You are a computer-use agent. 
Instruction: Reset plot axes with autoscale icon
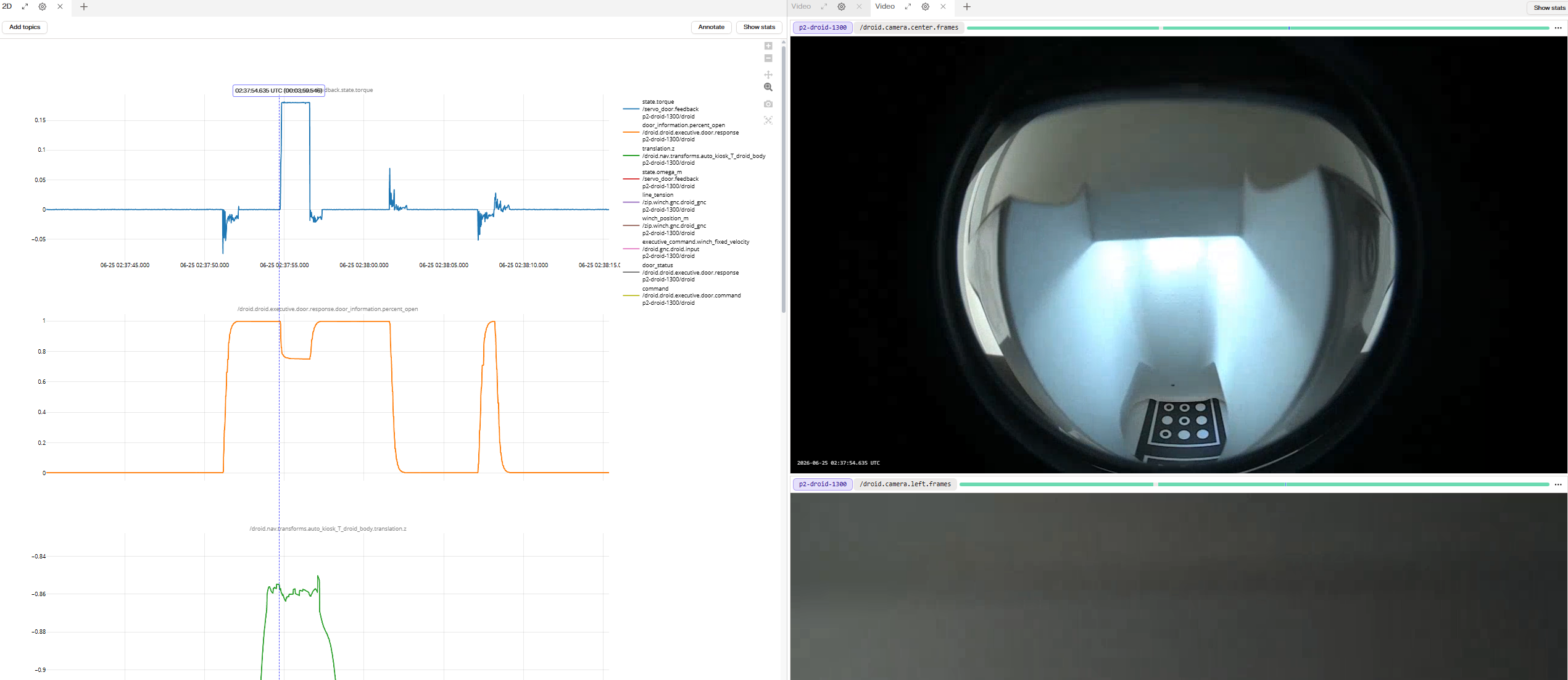(768, 120)
